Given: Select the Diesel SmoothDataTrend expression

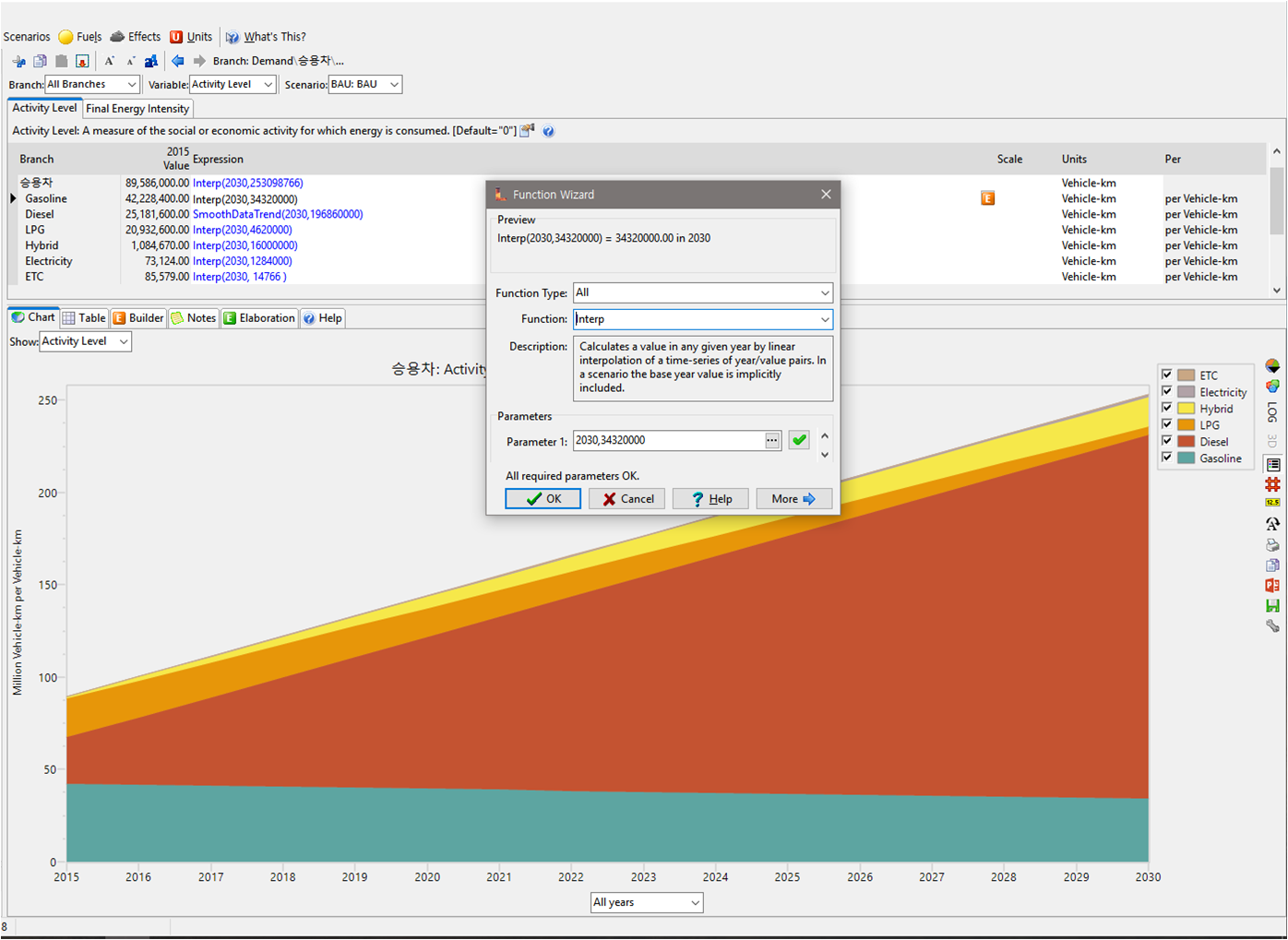Looking at the screenshot, I should 278,214.
